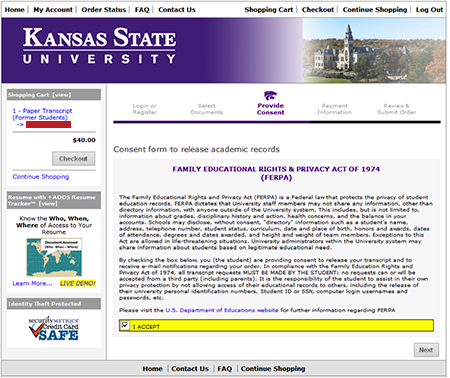450x378 pixels.
Task: Click the Kansas State University logo
Action: pyautogui.click(x=99, y=45)
